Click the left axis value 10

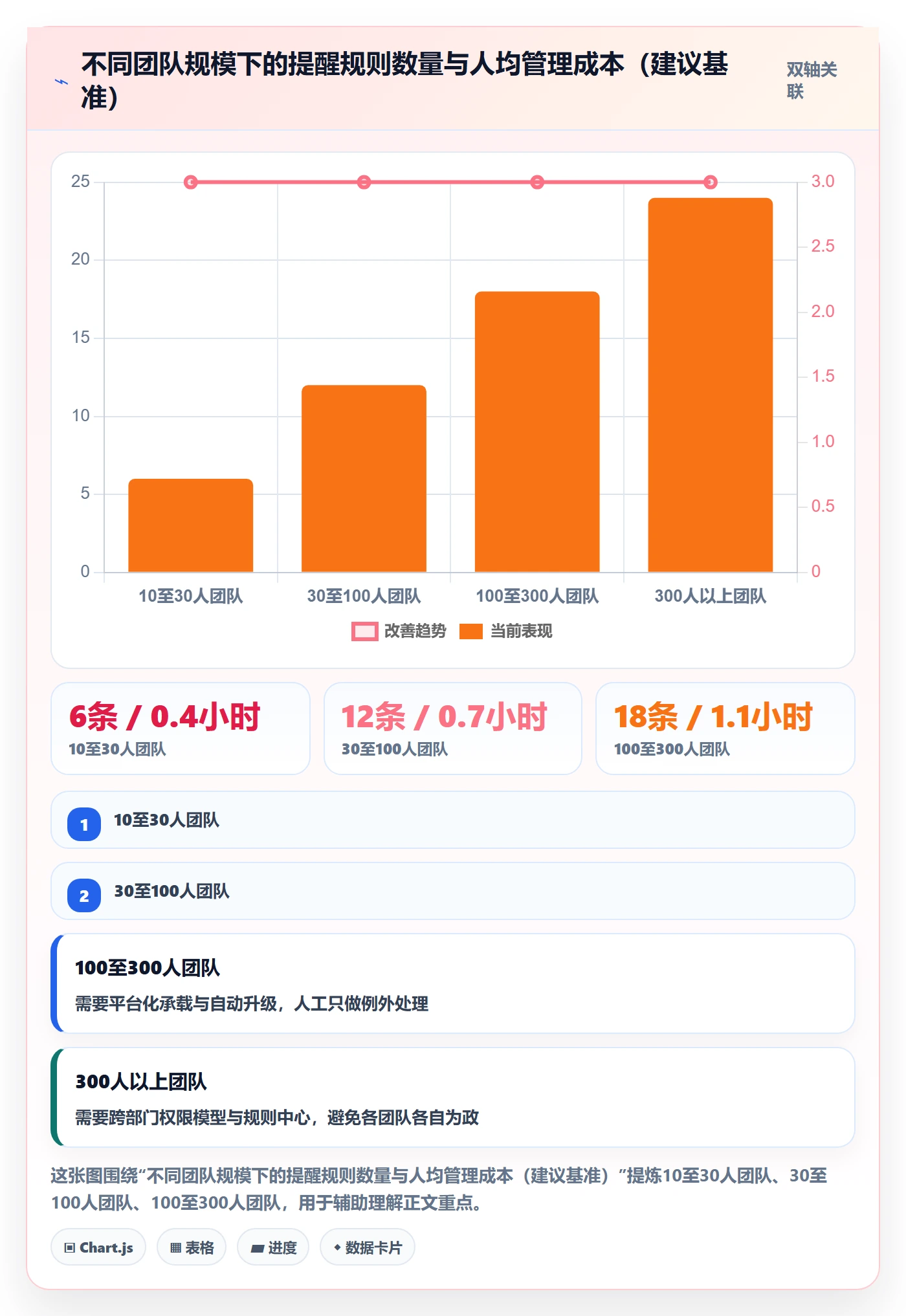pyautogui.click(x=81, y=415)
